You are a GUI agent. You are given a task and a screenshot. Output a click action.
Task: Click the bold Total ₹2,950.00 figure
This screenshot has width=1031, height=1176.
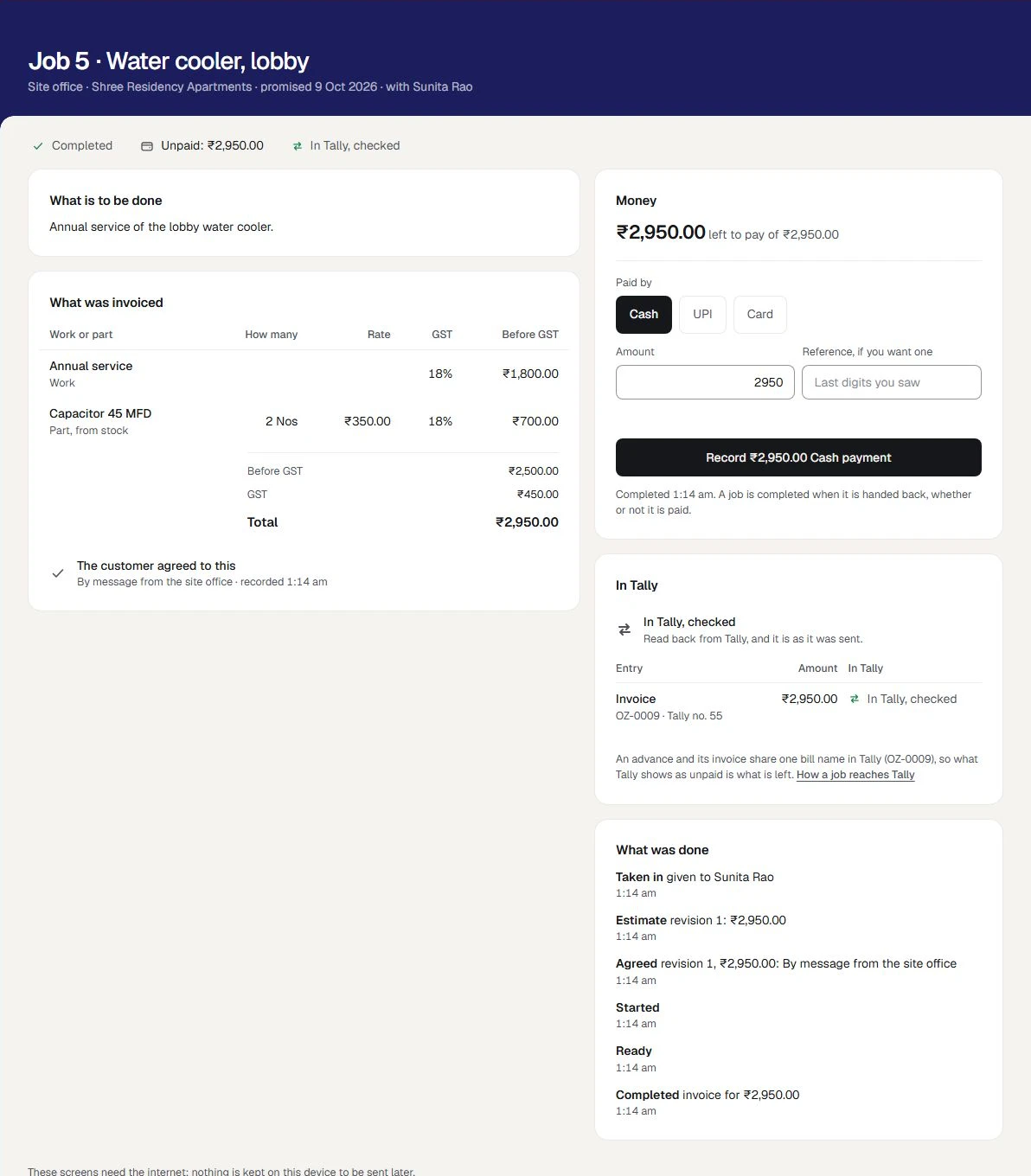pos(527,522)
